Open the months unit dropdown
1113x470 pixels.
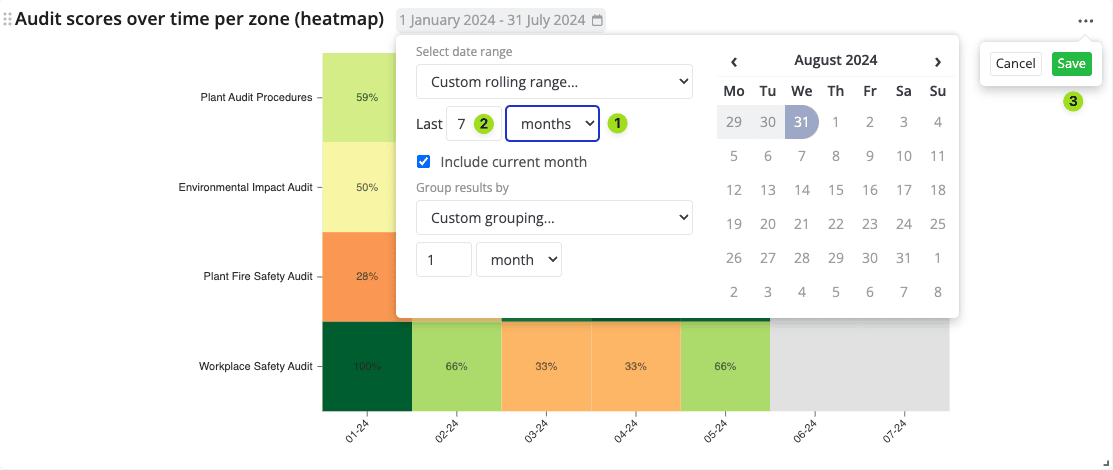(x=552, y=124)
